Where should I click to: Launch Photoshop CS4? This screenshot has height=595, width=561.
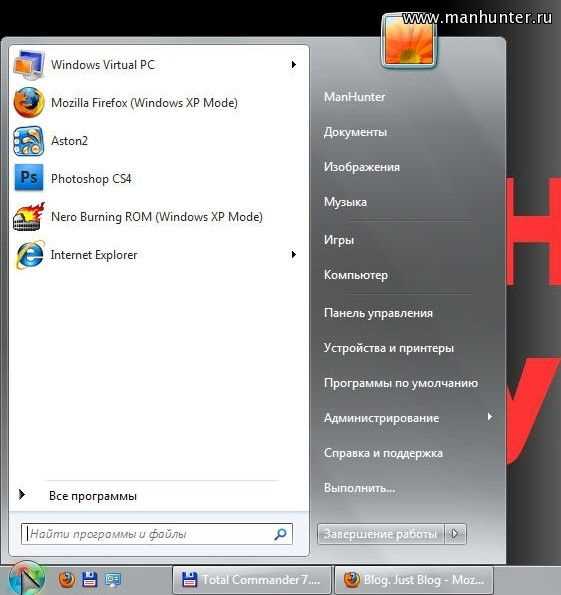(158, 178)
